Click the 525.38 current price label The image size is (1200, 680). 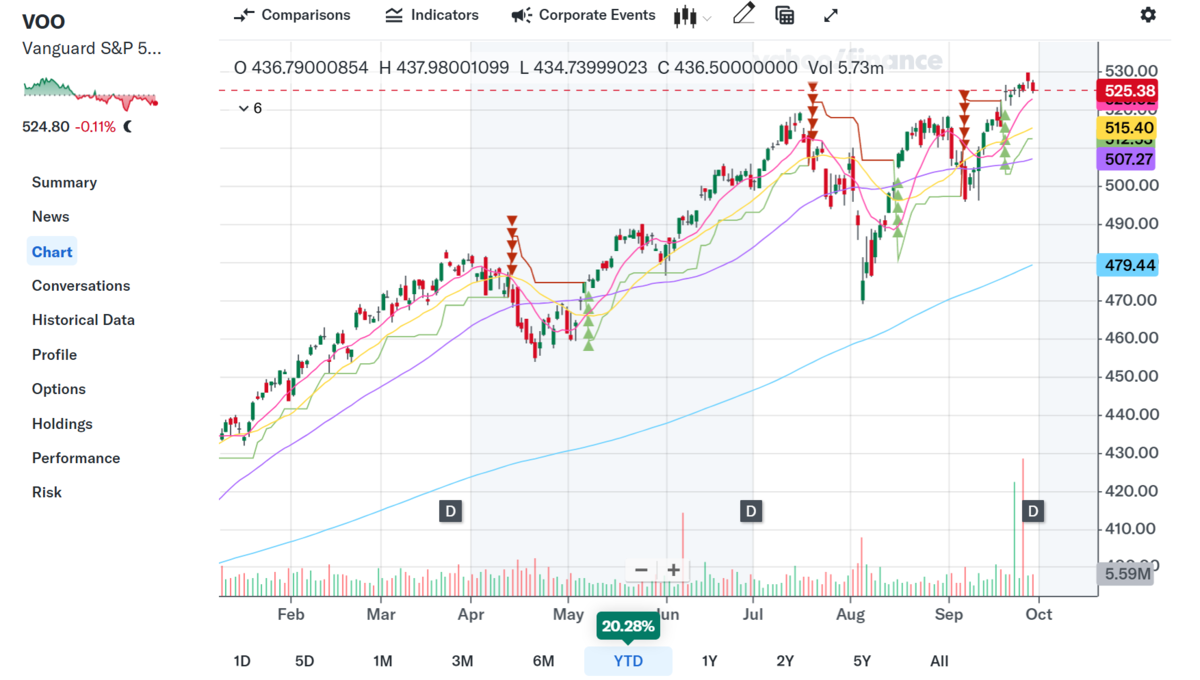coord(1129,91)
